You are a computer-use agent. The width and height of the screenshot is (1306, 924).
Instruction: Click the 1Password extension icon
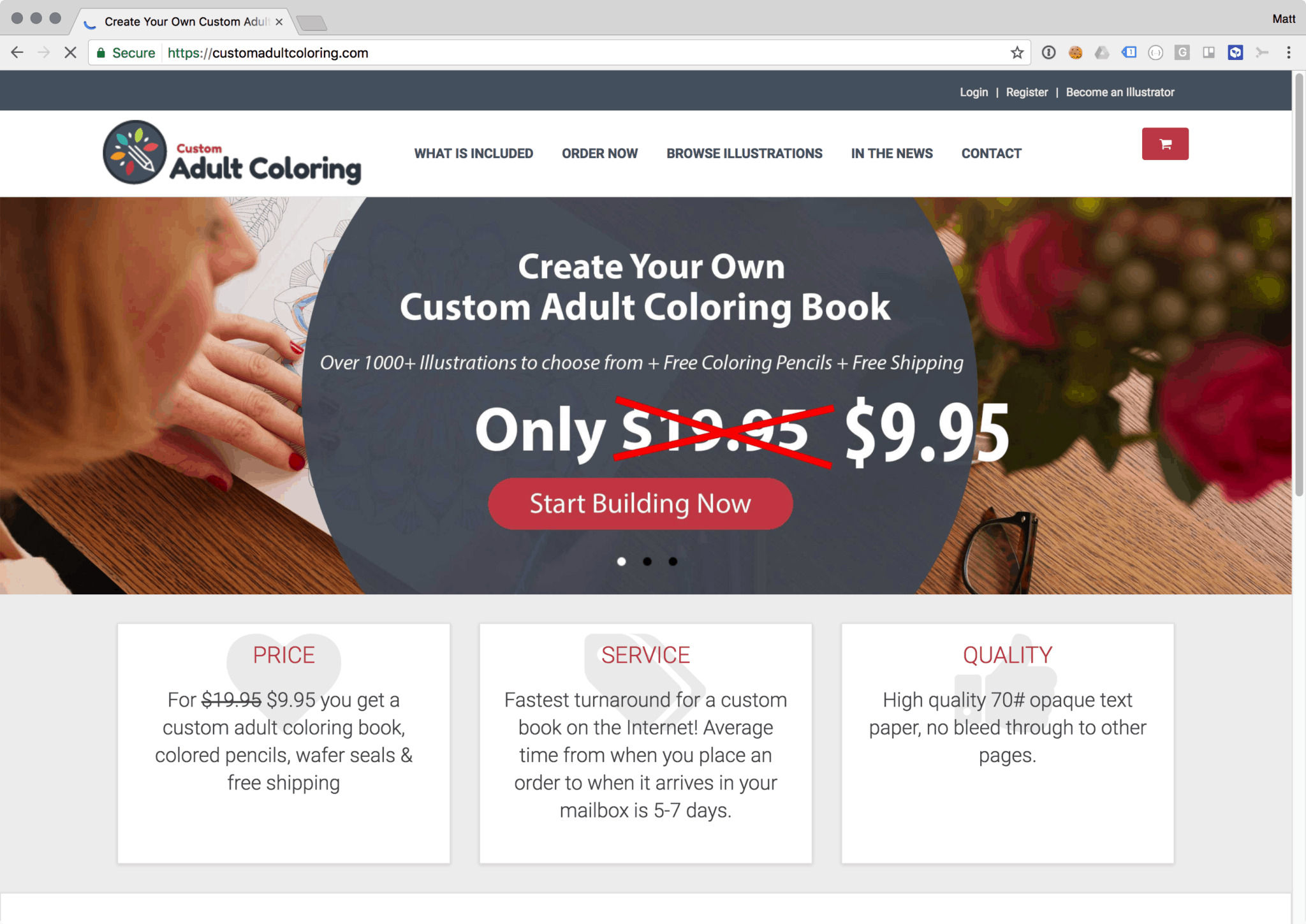pyautogui.click(x=1049, y=53)
